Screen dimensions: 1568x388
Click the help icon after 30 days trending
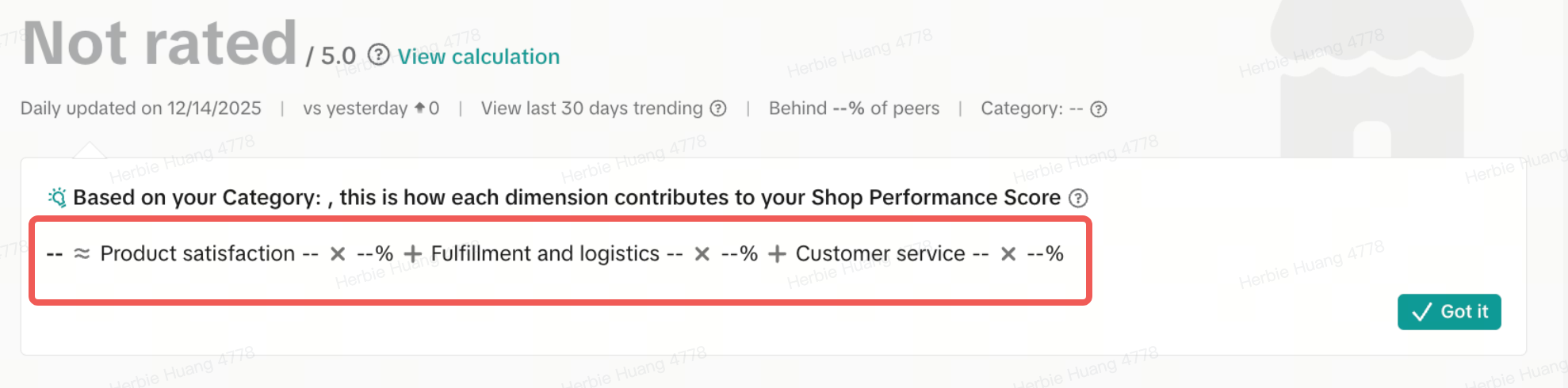click(x=718, y=108)
